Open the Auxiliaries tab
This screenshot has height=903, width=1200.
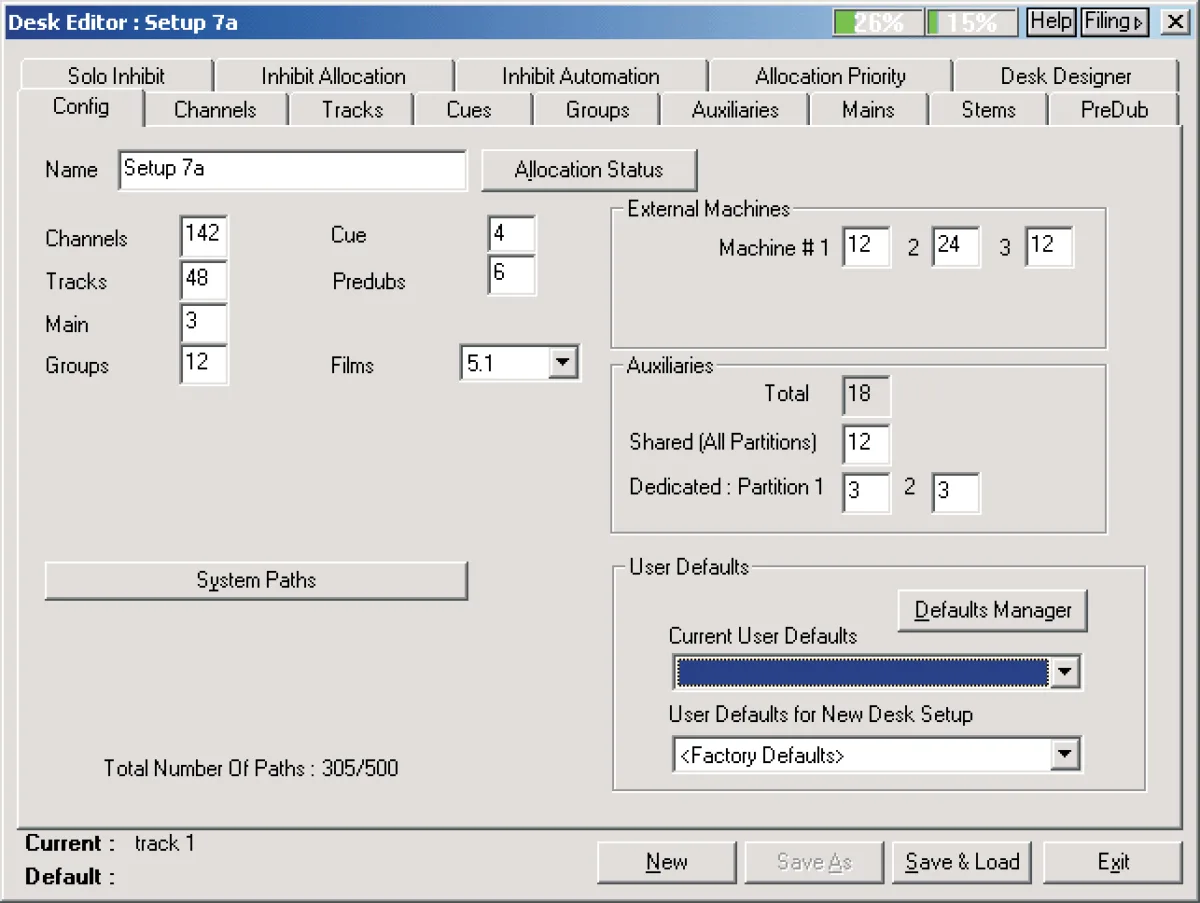(735, 110)
